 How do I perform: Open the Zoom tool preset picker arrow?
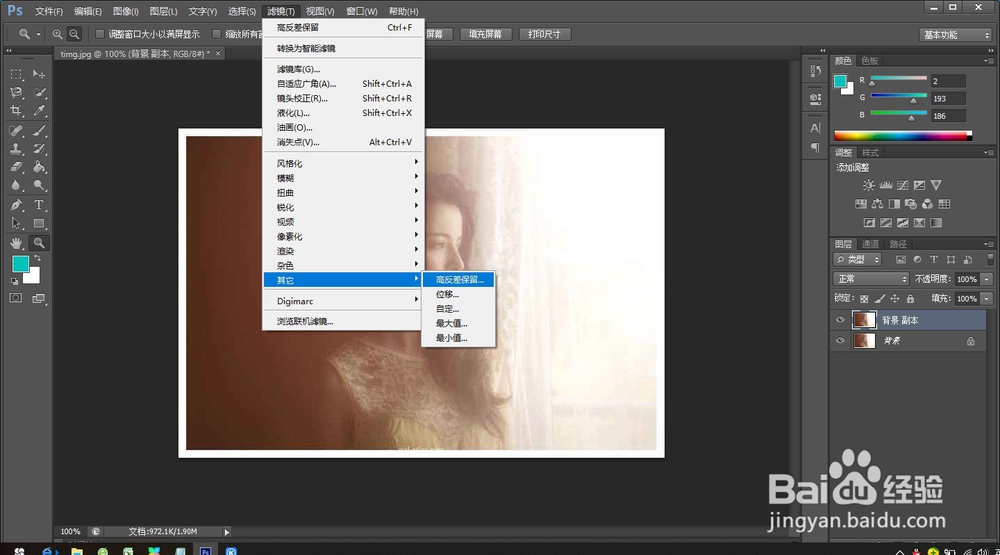coord(38,34)
